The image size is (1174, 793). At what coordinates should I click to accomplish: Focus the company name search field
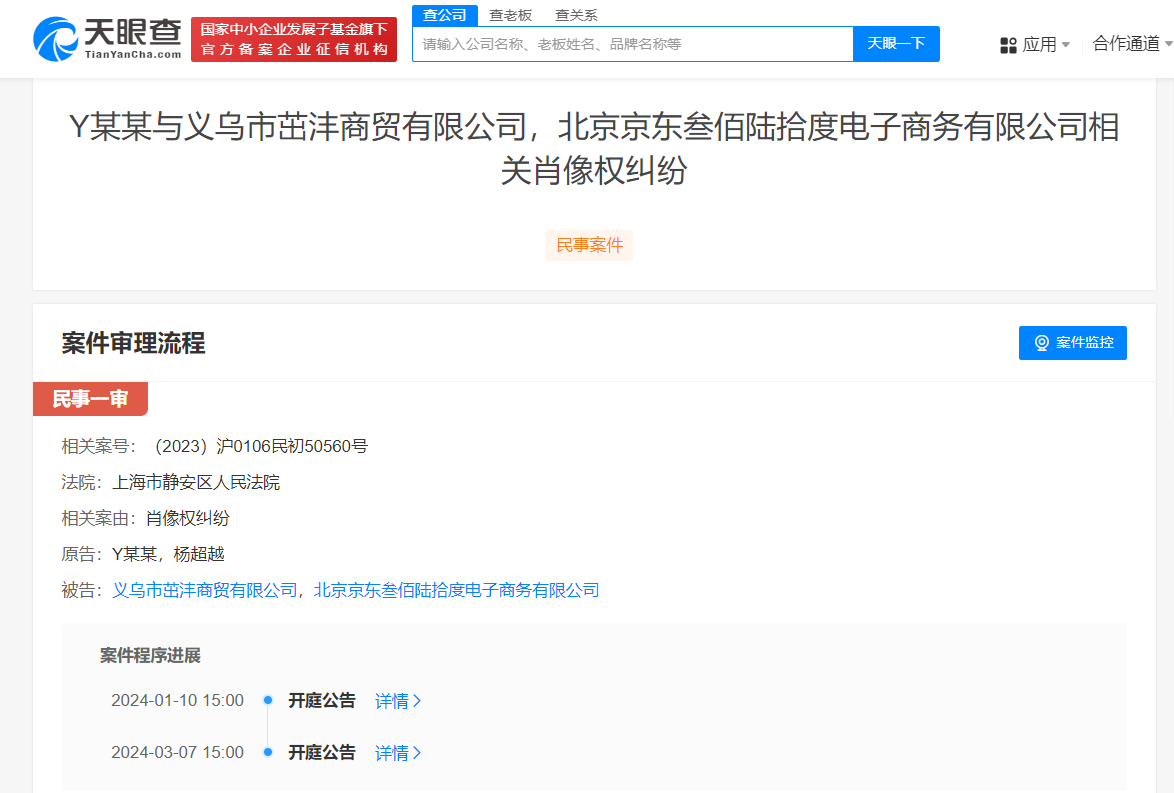[x=633, y=44]
